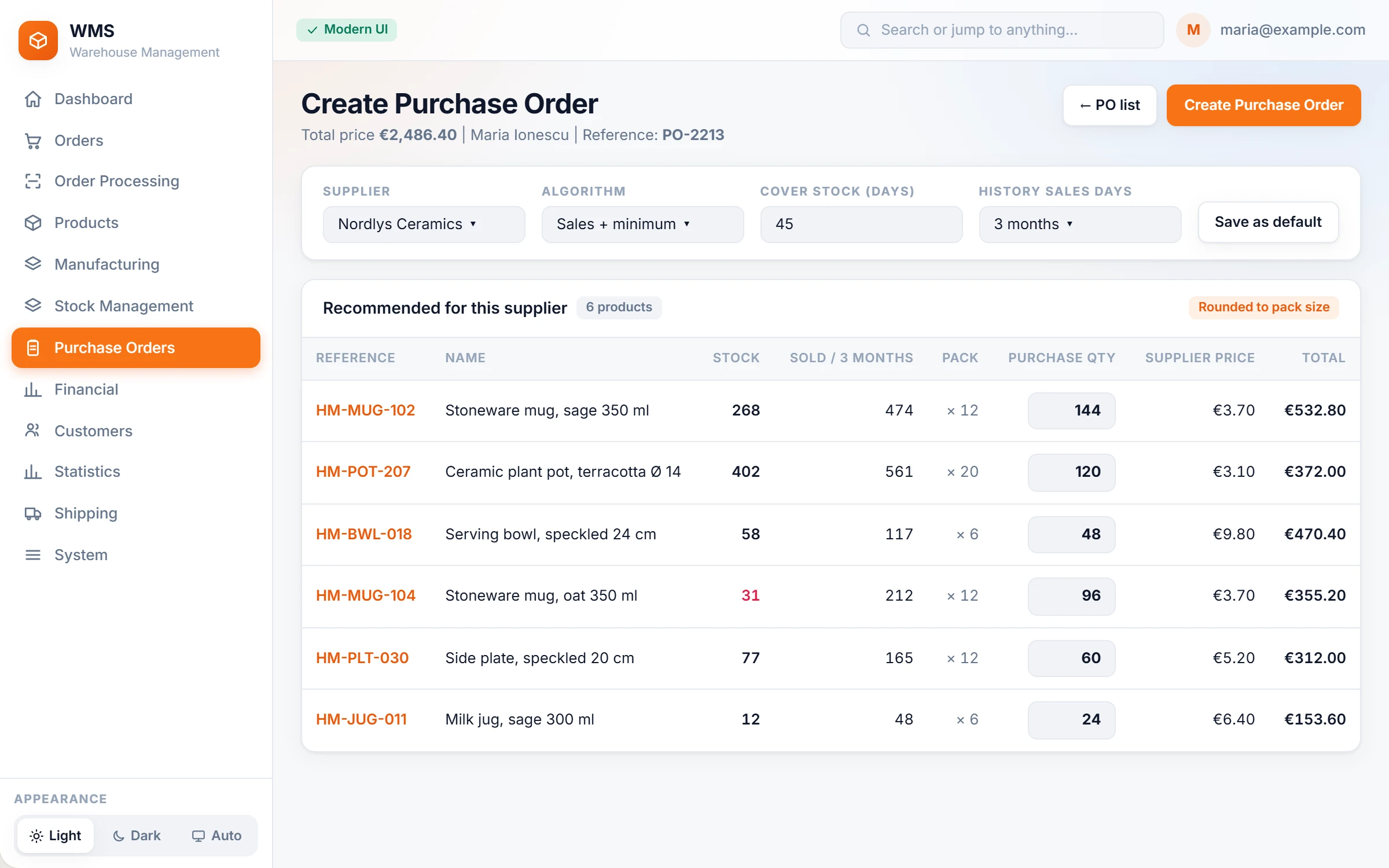The width and height of the screenshot is (1389, 868).
Task: Click the Statistics chart icon
Action: pyautogui.click(x=33, y=472)
